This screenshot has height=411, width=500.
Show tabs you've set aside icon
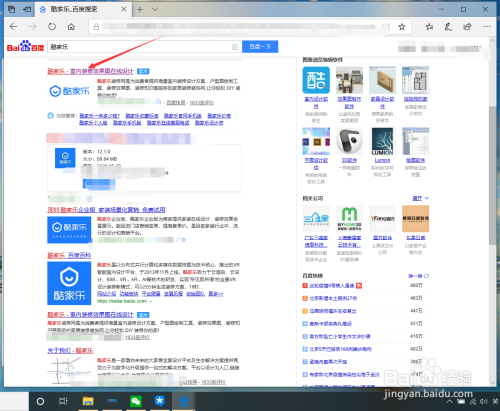[x=12, y=9]
